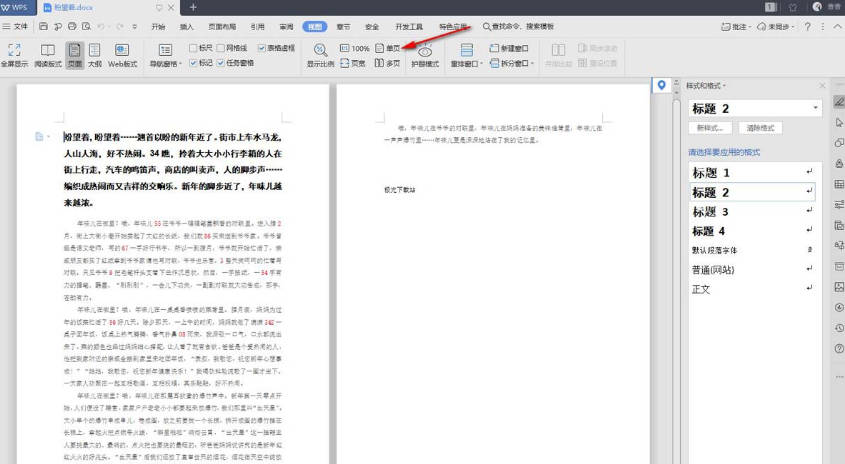Click the blue location pin icon
Screen dimensions: 845x464
click(661, 85)
